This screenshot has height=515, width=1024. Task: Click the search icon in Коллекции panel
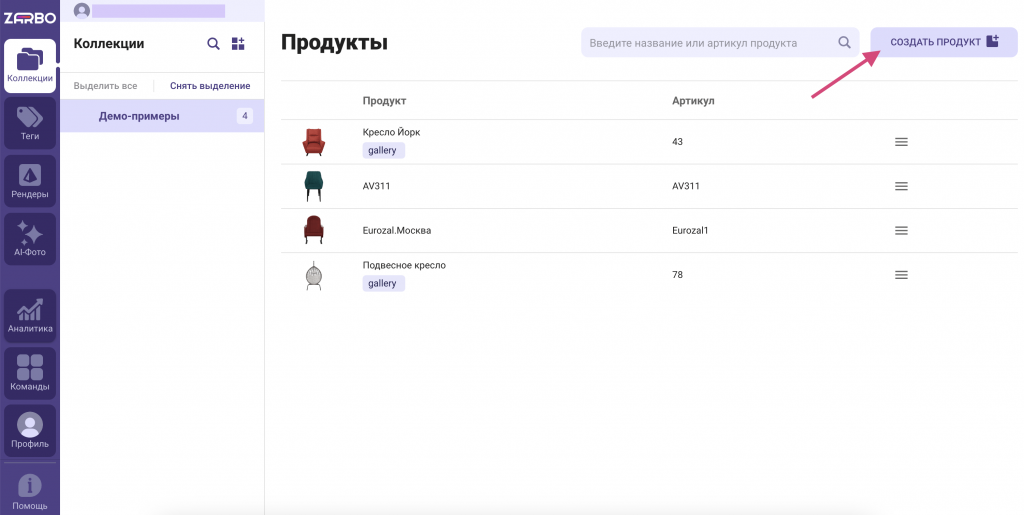tap(213, 44)
